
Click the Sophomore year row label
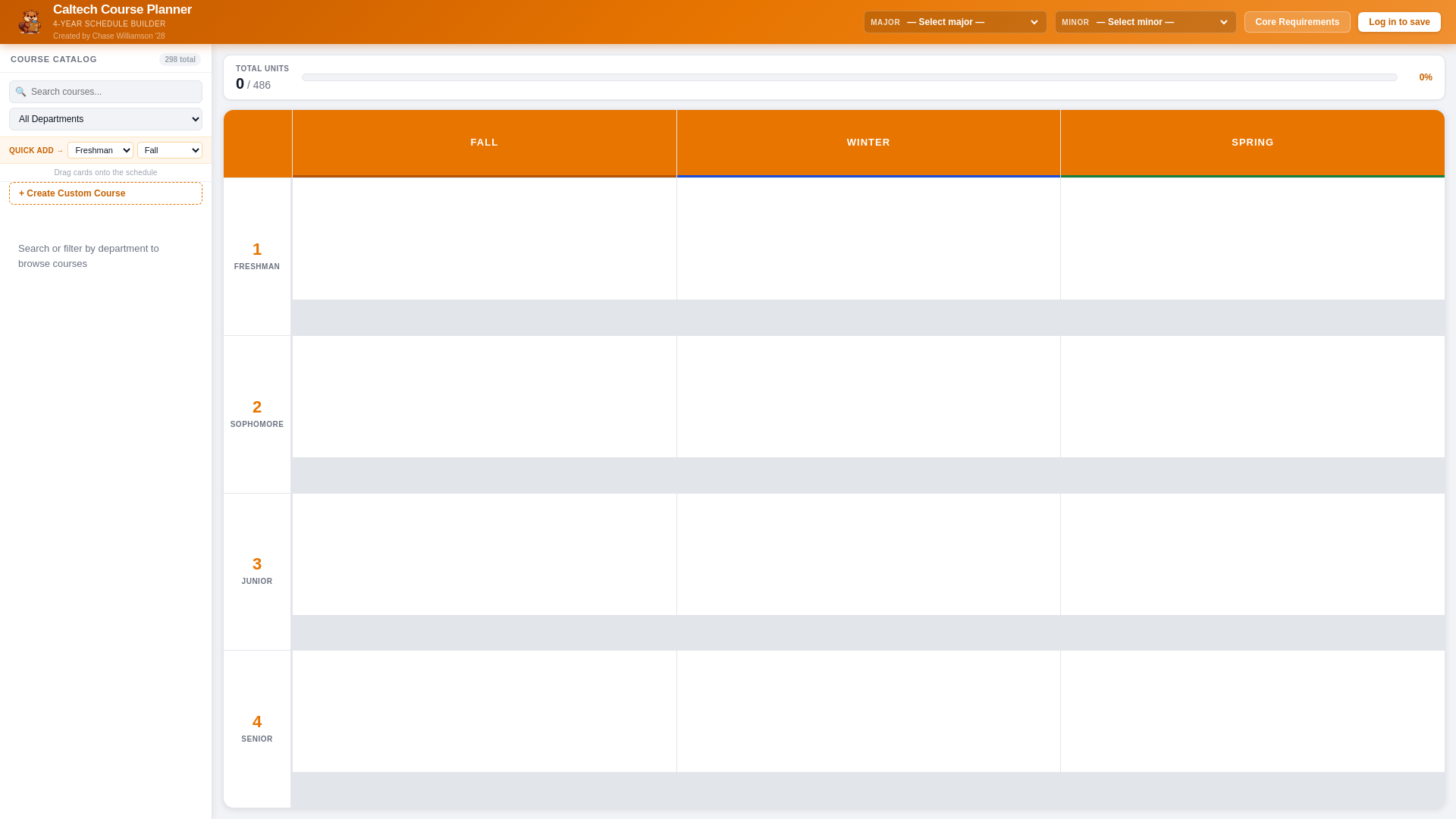point(257,414)
